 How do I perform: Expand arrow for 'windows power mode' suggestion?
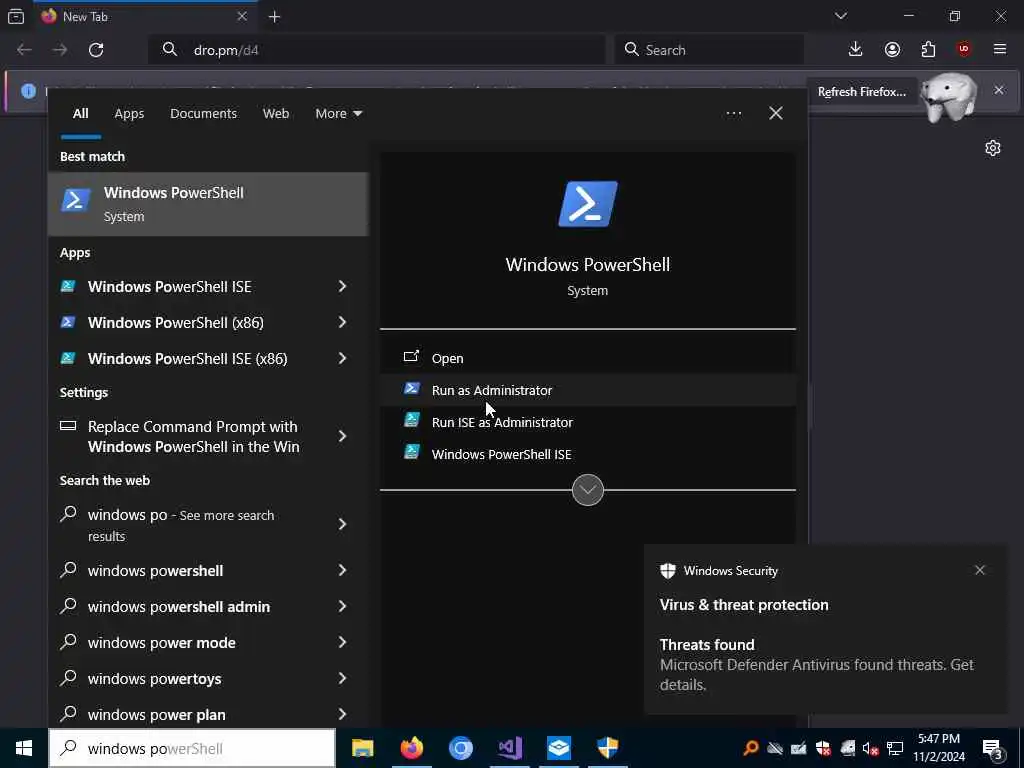[342, 642]
